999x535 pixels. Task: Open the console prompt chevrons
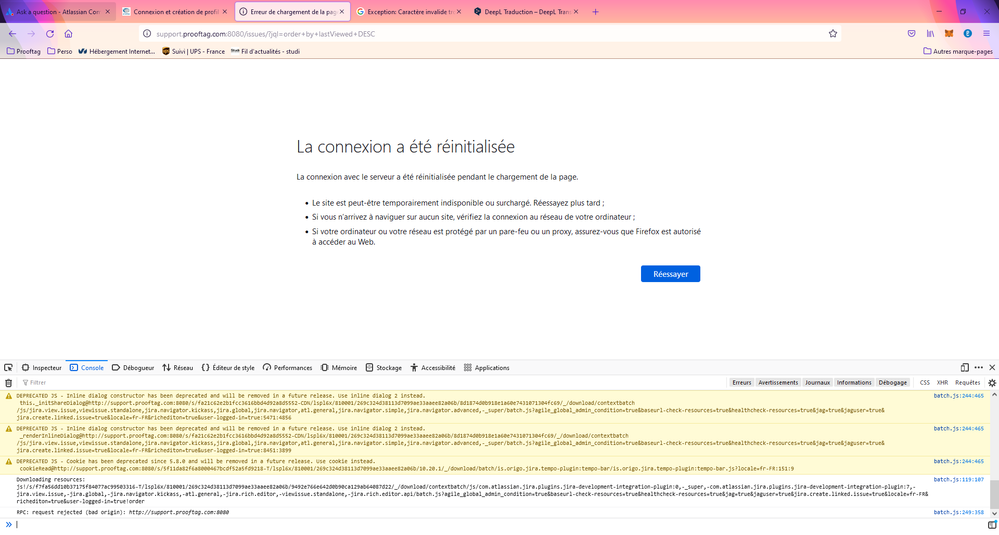pyautogui.click(x=9, y=525)
